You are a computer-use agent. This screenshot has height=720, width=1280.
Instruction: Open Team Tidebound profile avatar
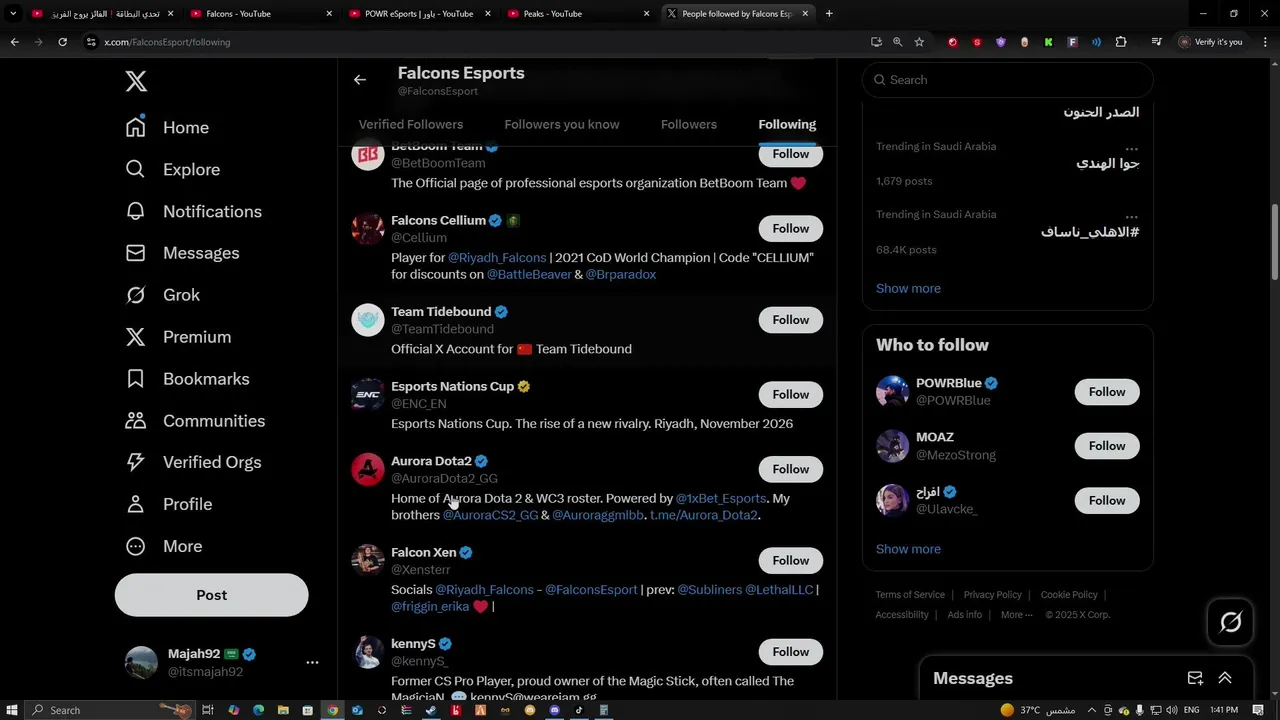(368, 320)
